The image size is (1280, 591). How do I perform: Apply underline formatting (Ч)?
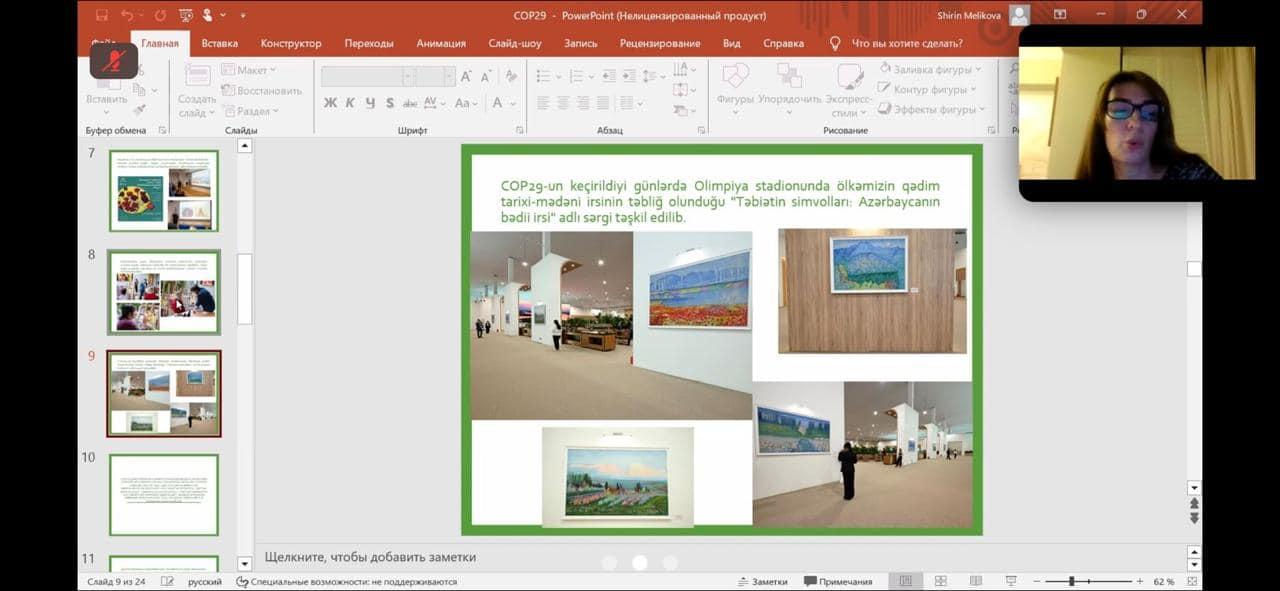[x=370, y=103]
